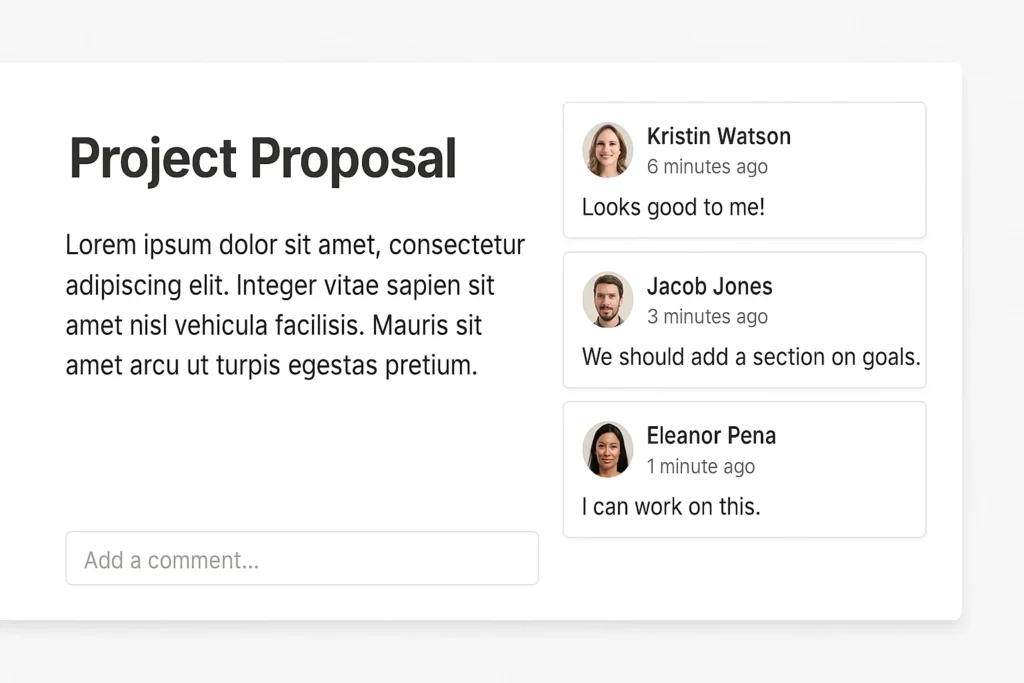The width and height of the screenshot is (1024, 683).
Task: Click Jacob Jones's profile avatar
Action: click(x=608, y=300)
